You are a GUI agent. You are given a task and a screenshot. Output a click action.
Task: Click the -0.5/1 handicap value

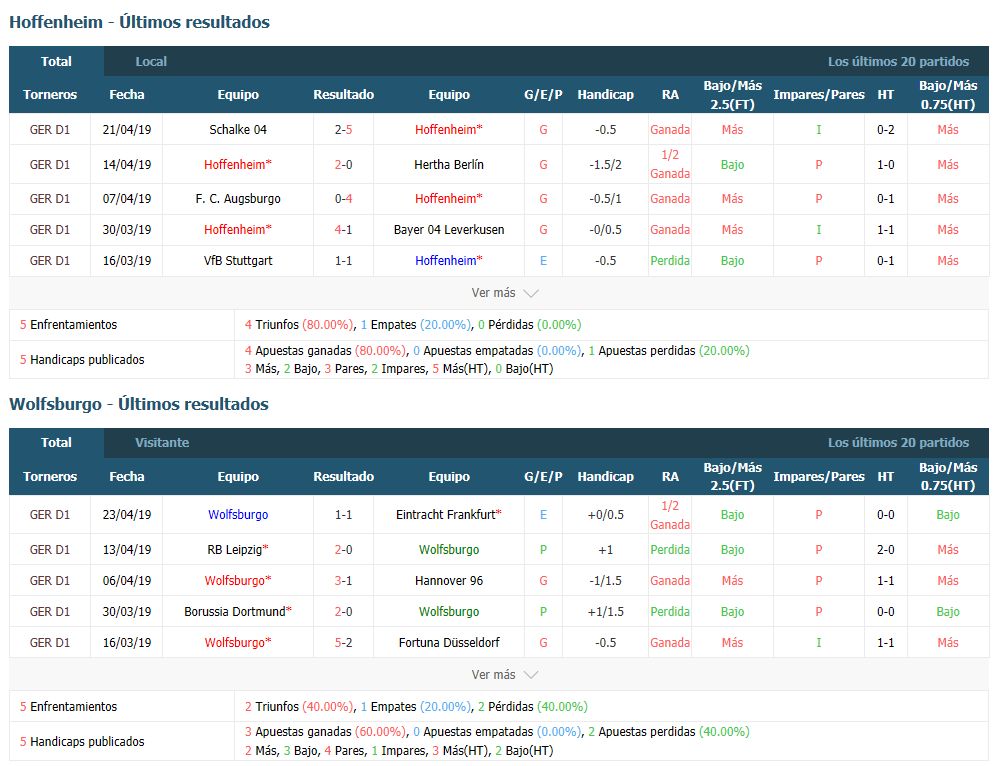[x=605, y=199]
